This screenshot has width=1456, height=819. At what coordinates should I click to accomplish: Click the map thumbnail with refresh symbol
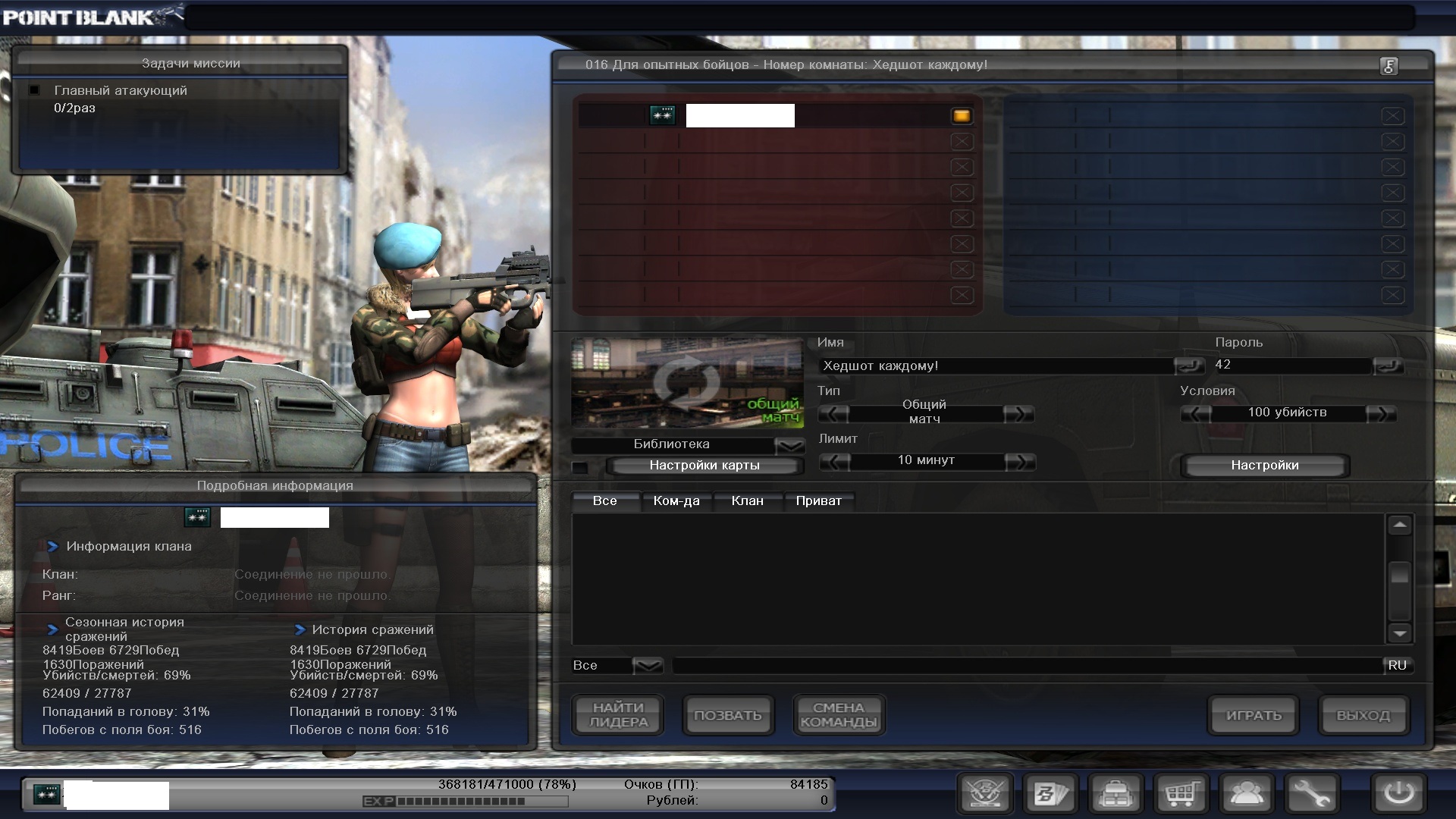(687, 383)
